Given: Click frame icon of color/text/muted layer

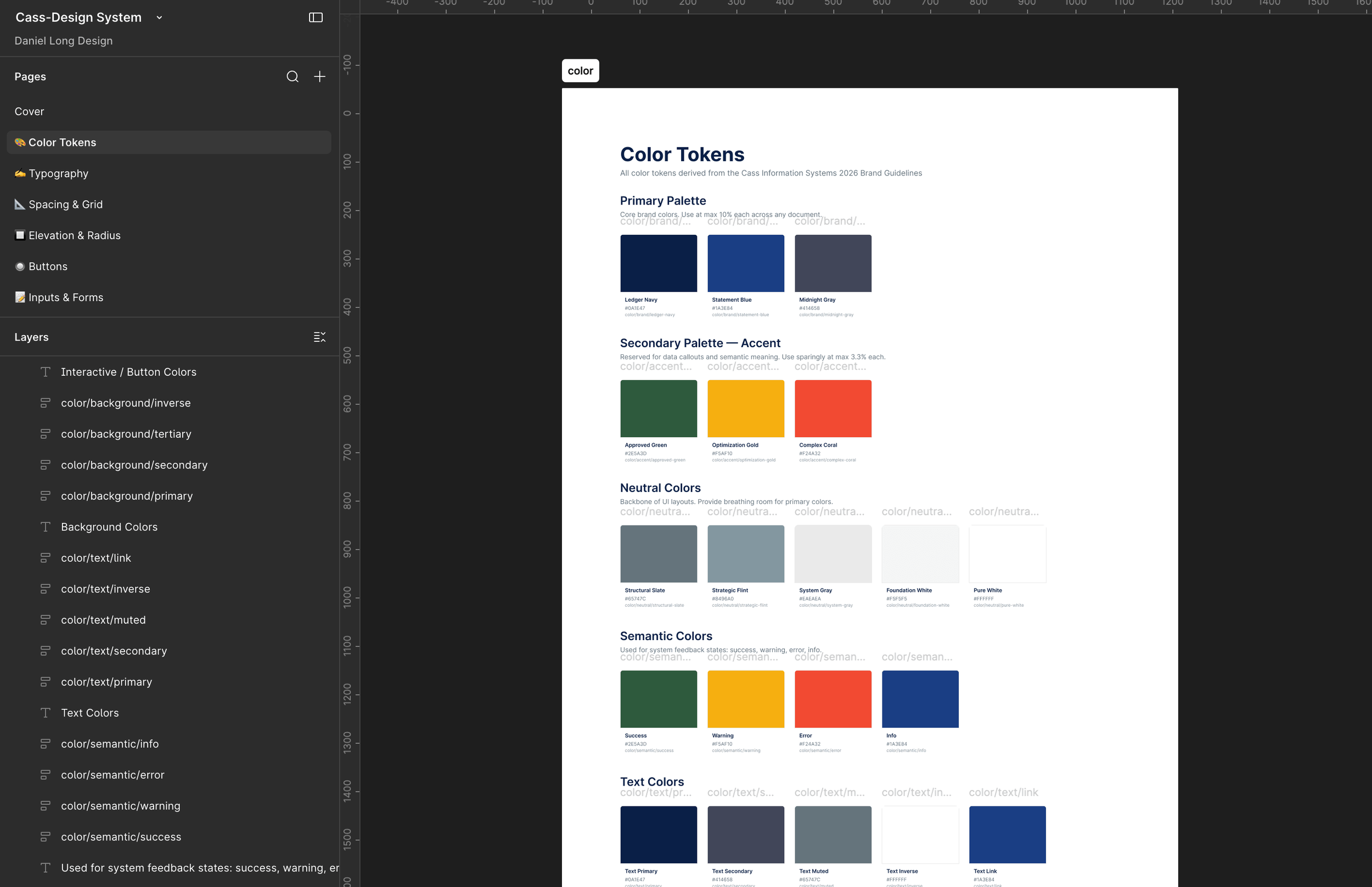Looking at the screenshot, I should coord(46,620).
